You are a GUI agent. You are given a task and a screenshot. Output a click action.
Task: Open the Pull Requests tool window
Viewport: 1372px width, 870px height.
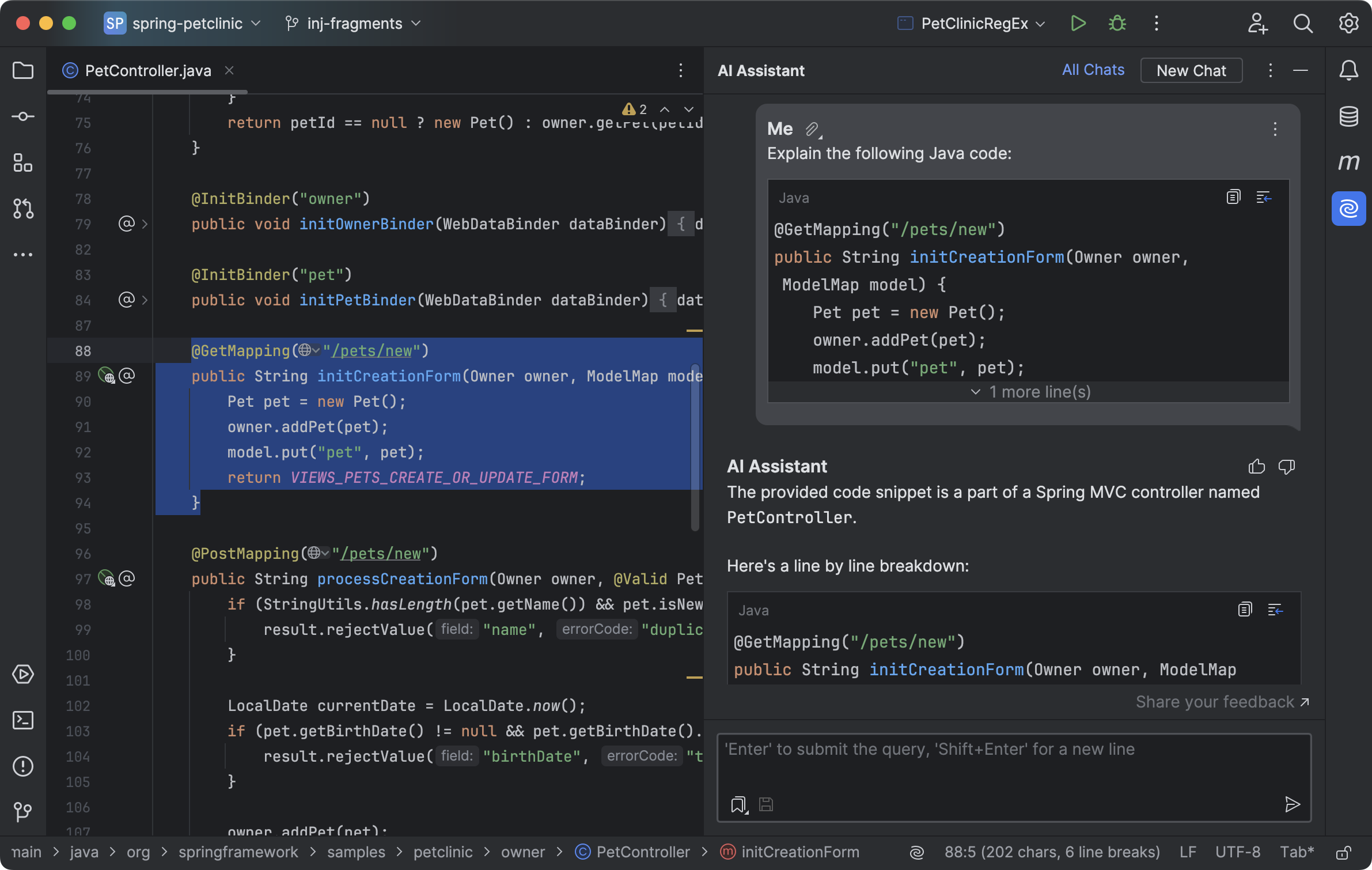point(23,209)
